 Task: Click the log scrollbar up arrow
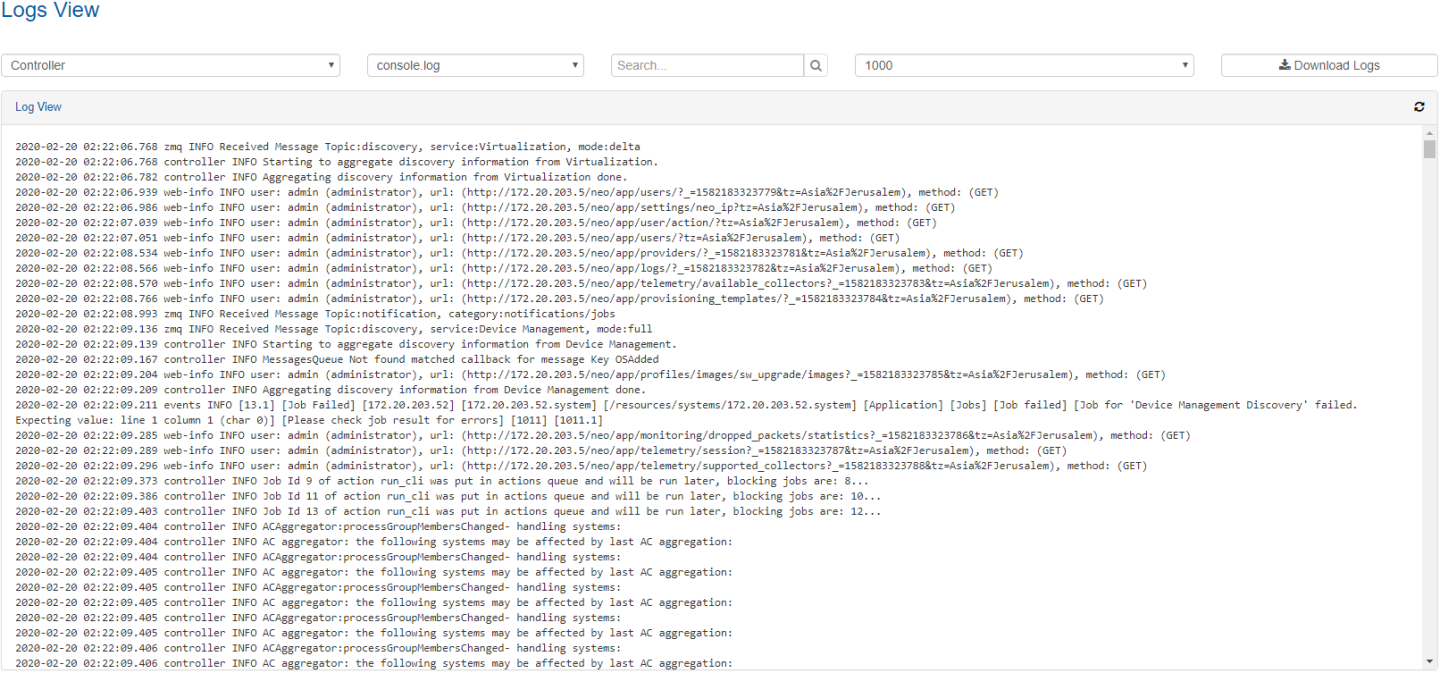point(1429,132)
